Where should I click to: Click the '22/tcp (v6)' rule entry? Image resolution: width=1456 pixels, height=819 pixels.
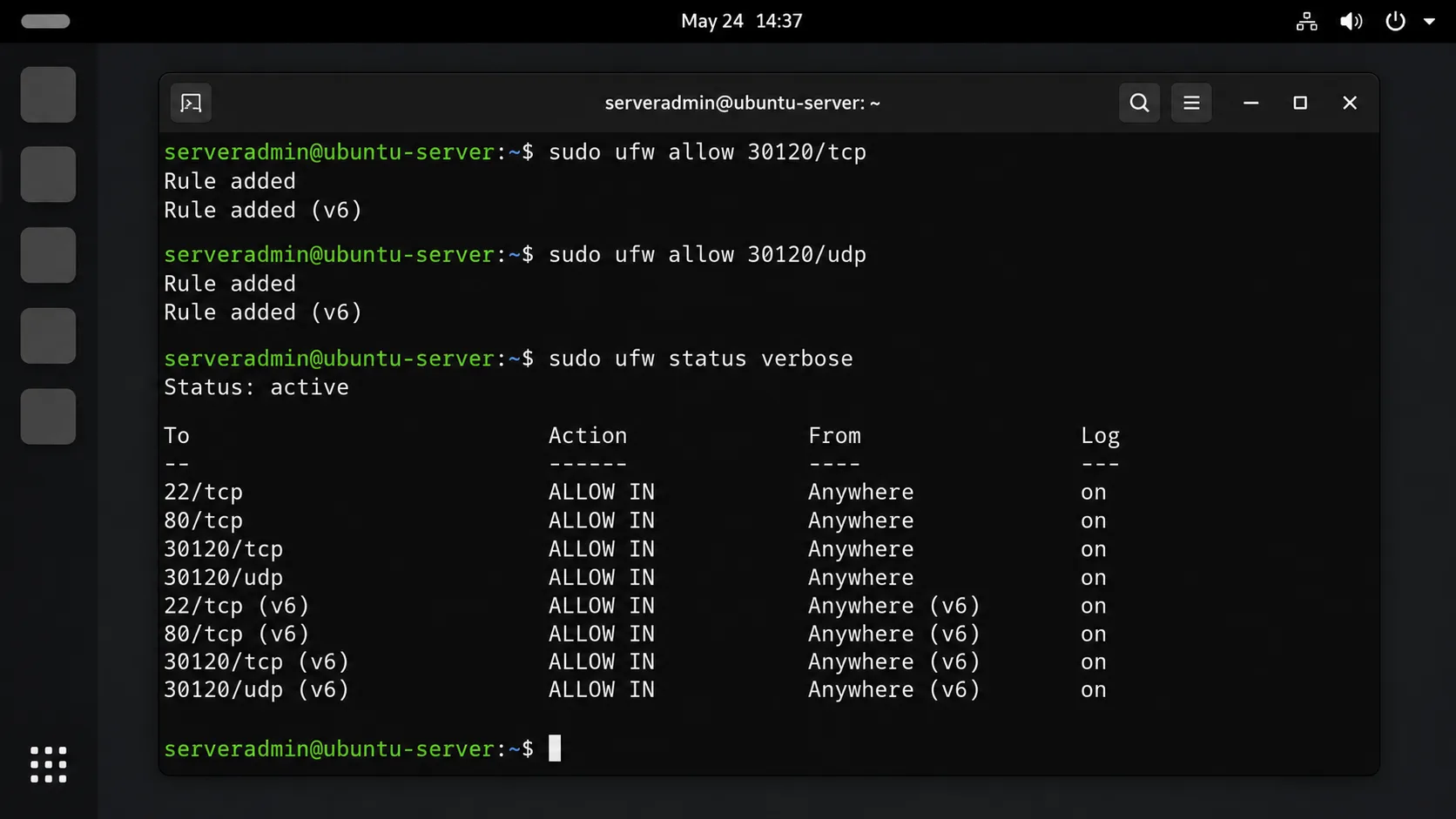click(x=237, y=606)
